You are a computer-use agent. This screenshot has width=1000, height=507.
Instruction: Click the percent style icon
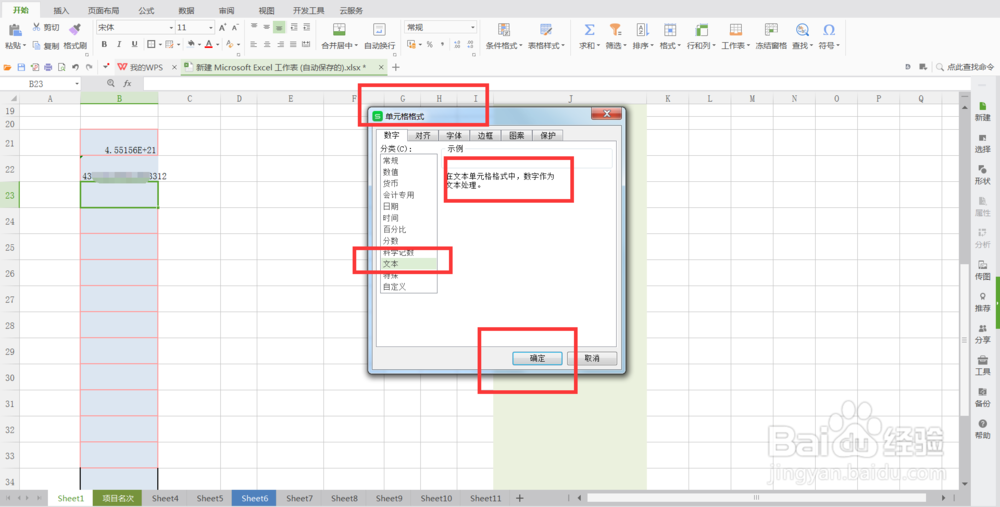click(x=430, y=45)
